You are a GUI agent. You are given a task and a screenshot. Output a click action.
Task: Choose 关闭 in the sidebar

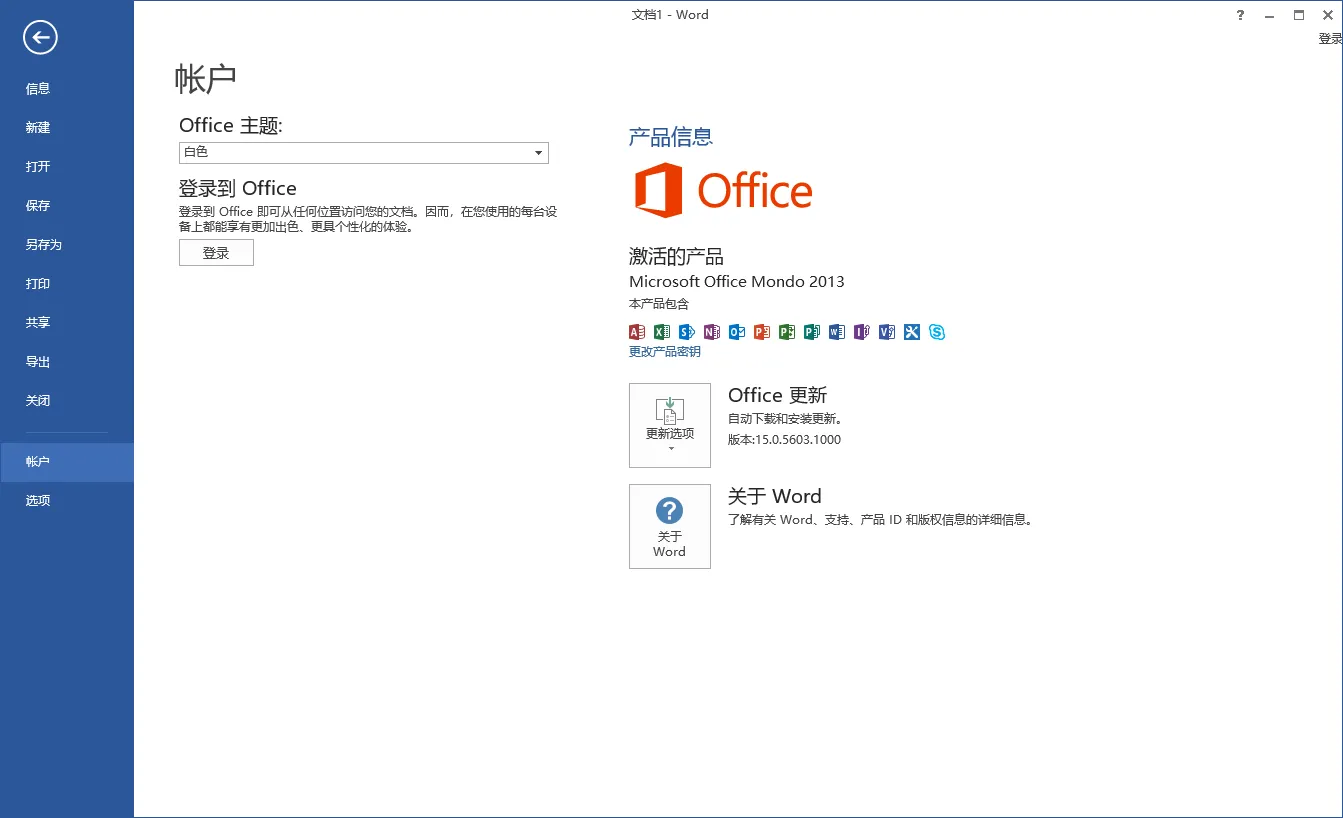coord(67,400)
